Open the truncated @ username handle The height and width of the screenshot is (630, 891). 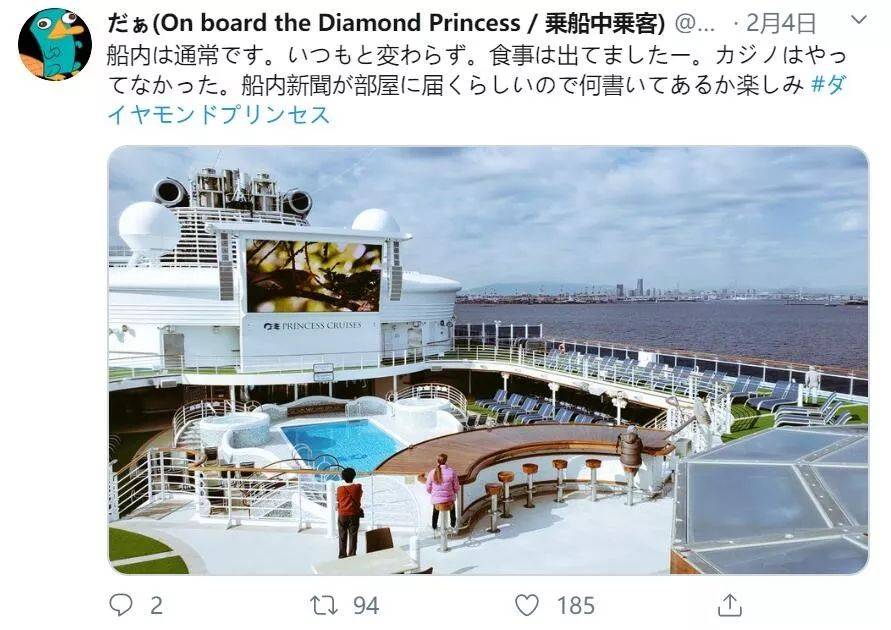tap(694, 23)
